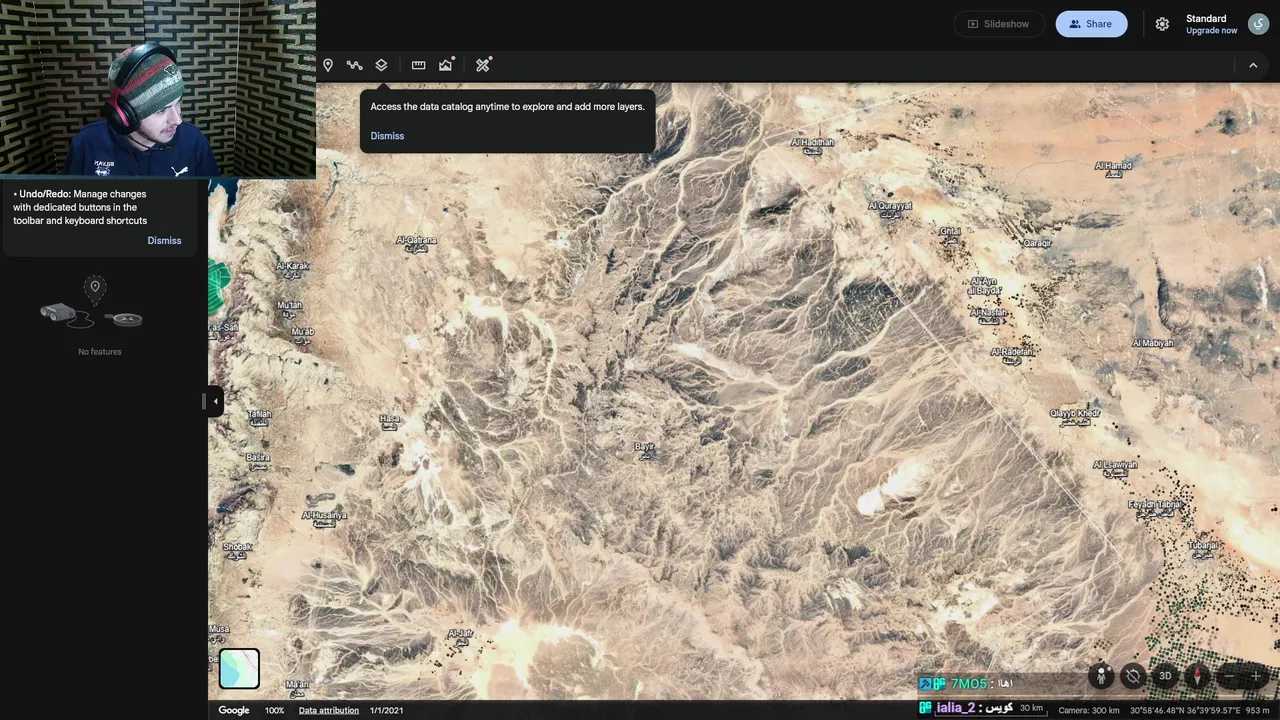The height and width of the screenshot is (720, 1280).
Task: Select the Al Qurayyat map label
Action: [890, 209]
